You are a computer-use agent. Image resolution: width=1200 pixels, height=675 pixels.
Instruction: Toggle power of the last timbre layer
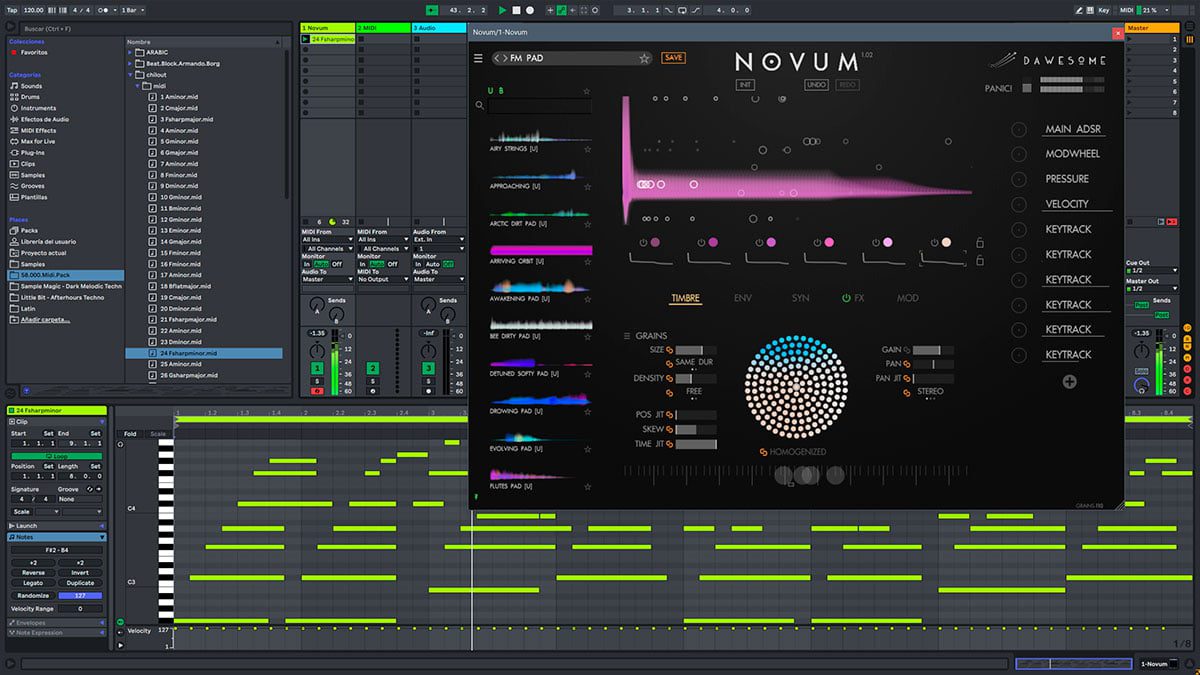pos(935,242)
